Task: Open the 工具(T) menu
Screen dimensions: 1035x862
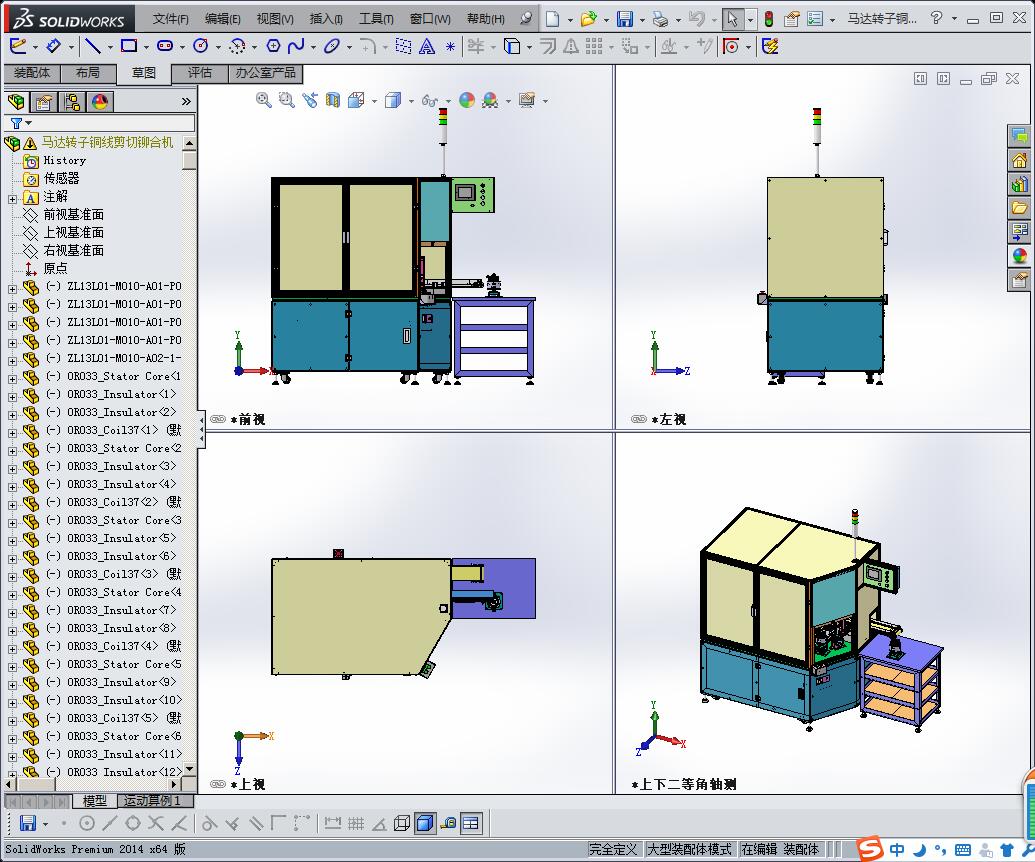Action: tap(376, 18)
